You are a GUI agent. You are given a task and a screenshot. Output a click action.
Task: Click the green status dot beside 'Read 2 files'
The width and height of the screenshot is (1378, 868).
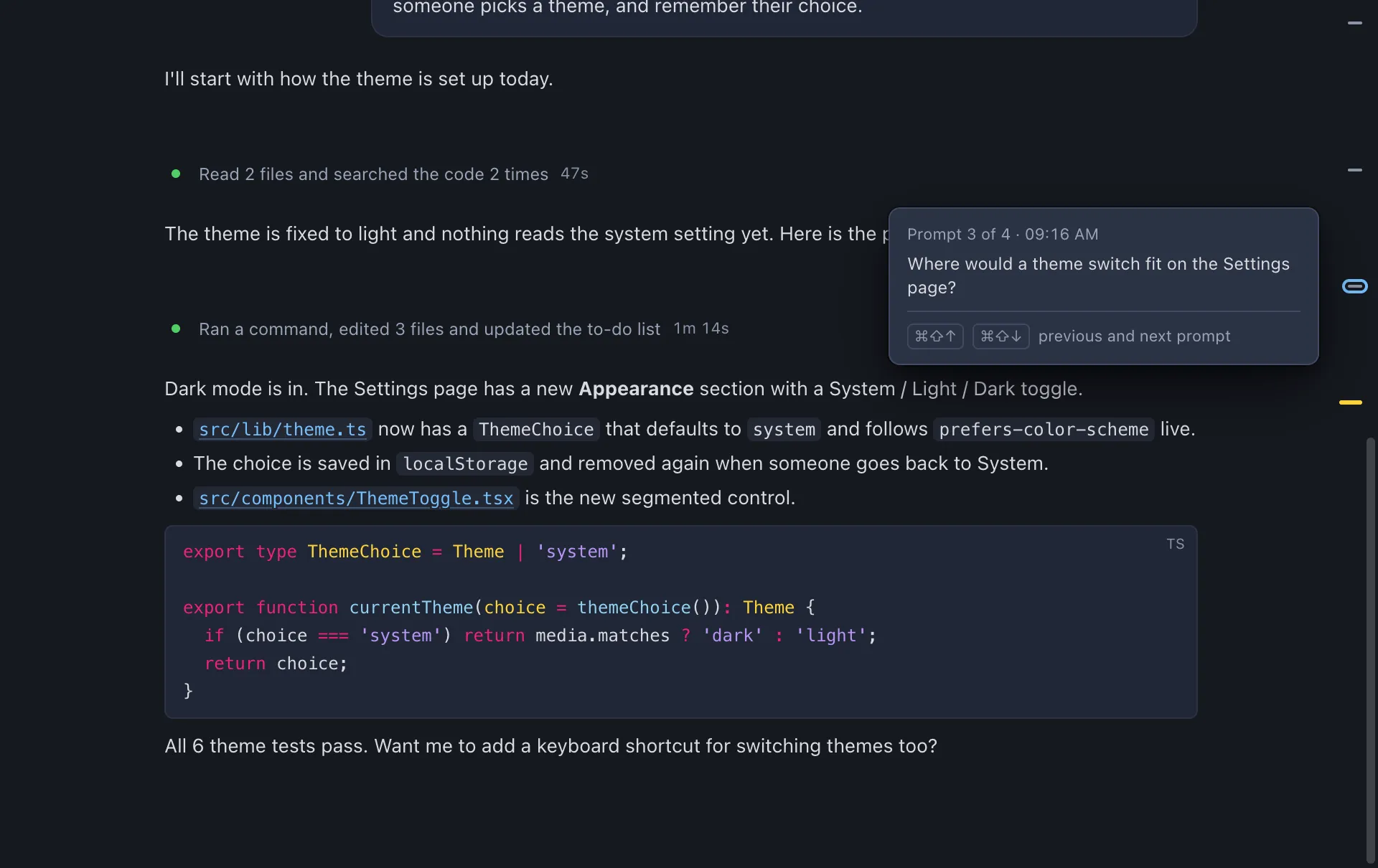click(176, 174)
